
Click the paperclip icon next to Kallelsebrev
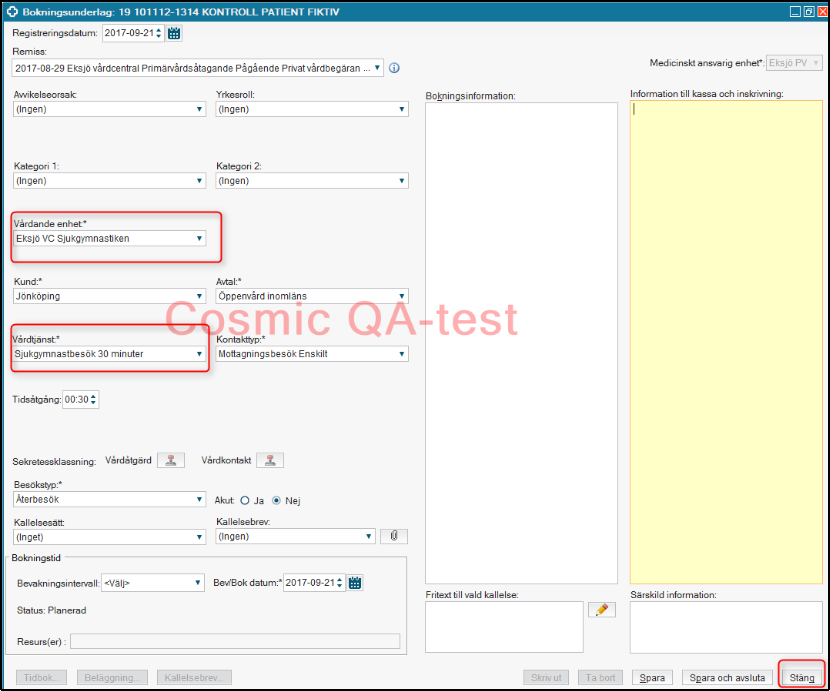[x=394, y=536]
